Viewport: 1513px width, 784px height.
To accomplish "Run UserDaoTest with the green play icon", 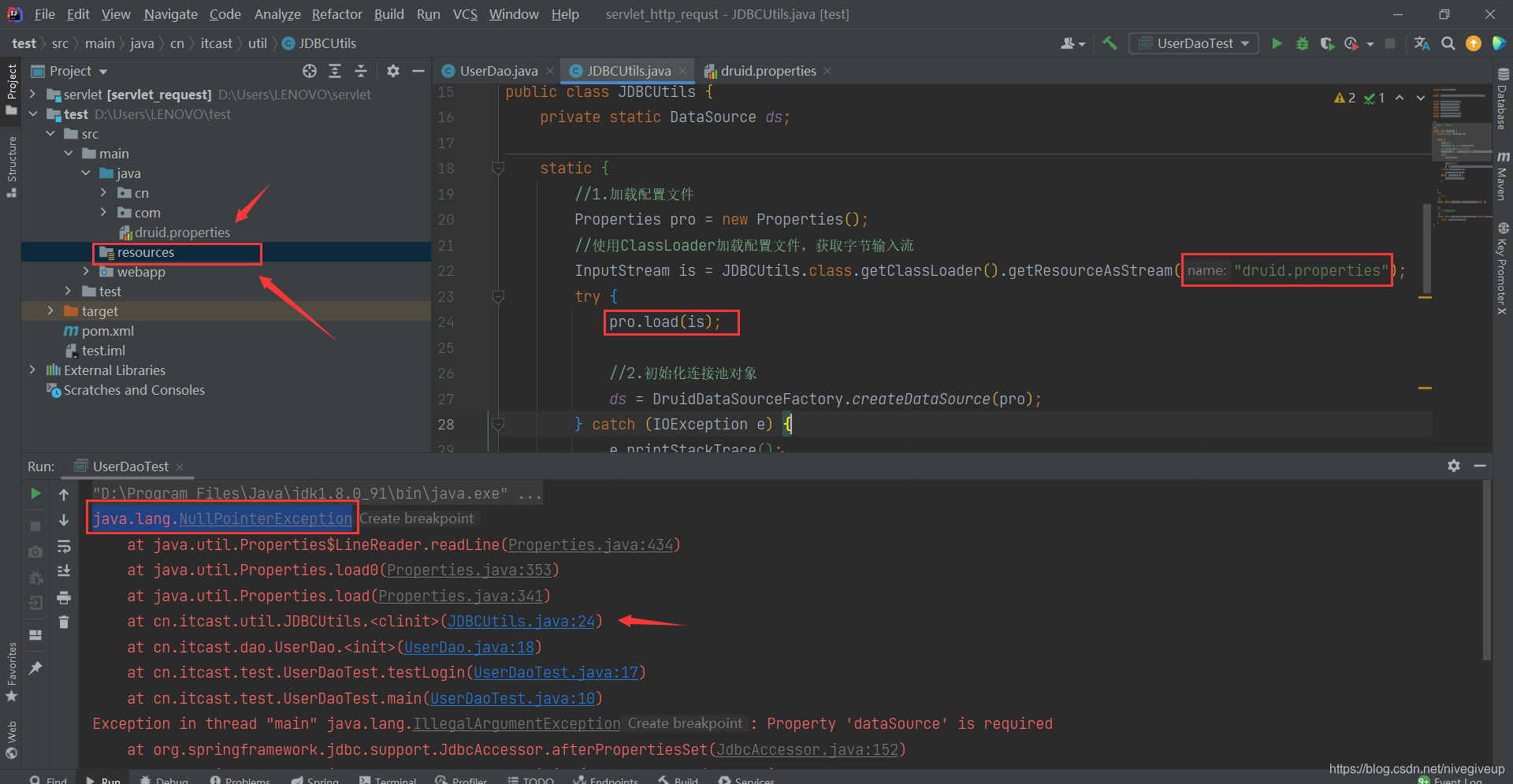I will (x=1277, y=43).
